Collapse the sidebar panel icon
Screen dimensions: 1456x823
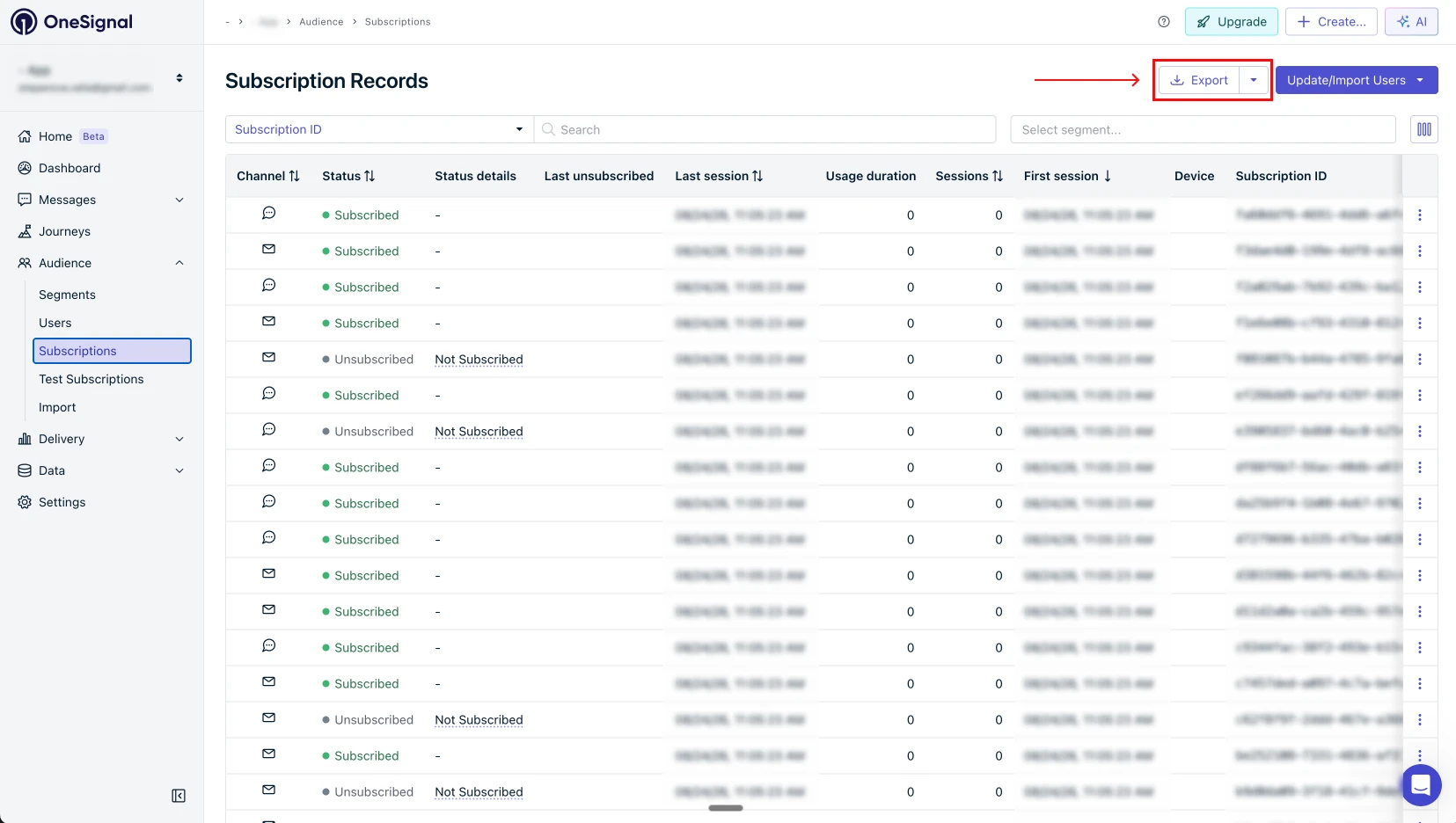pos(179,796)
